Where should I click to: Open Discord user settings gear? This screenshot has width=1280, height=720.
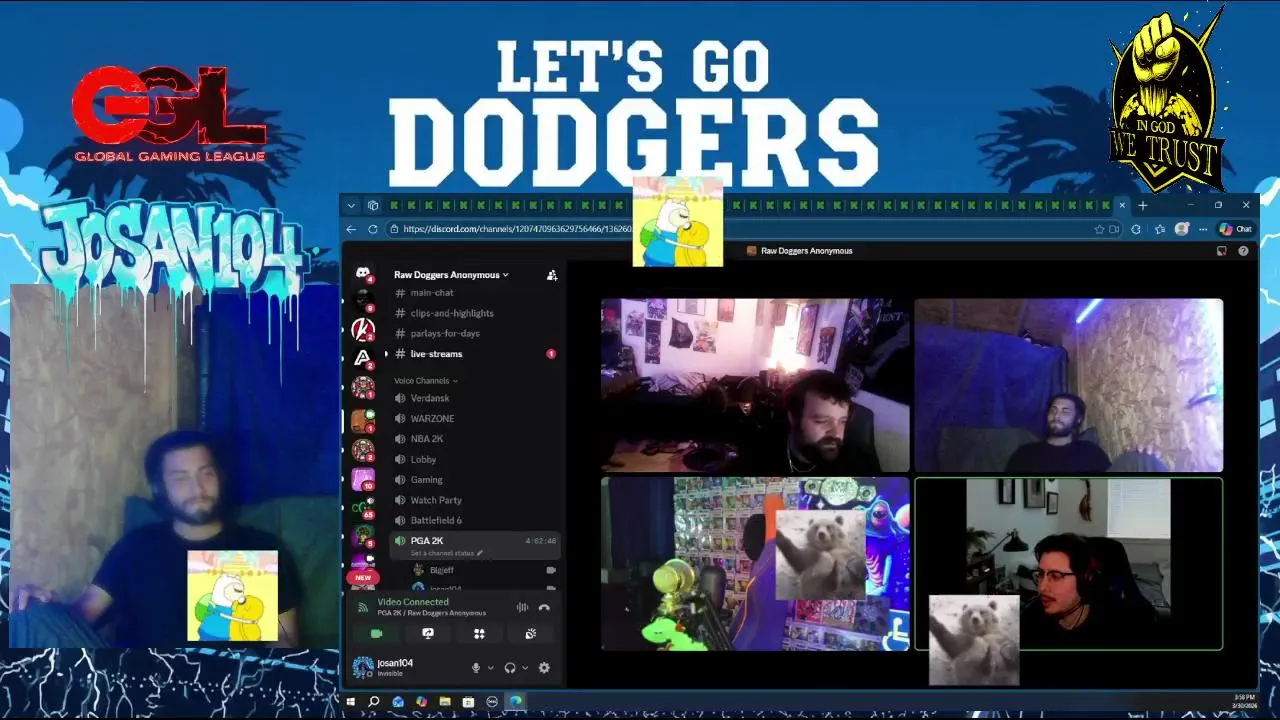tap(544, 668)
